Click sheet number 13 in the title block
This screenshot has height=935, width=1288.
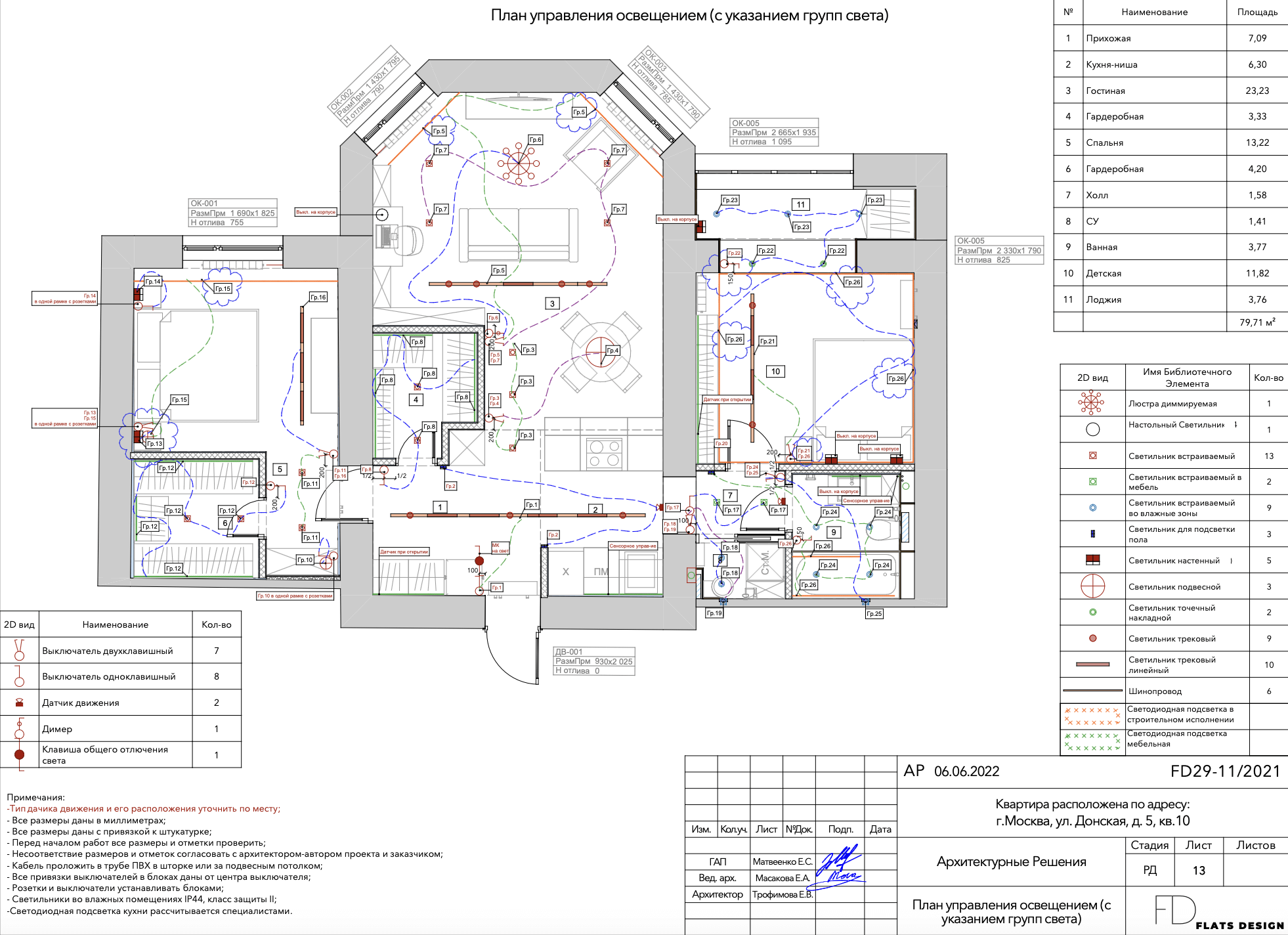(1199, 870)
